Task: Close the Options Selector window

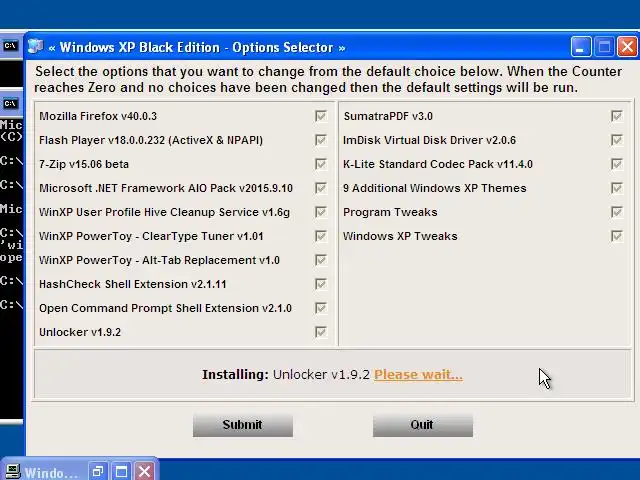Action: pos(627,47)
